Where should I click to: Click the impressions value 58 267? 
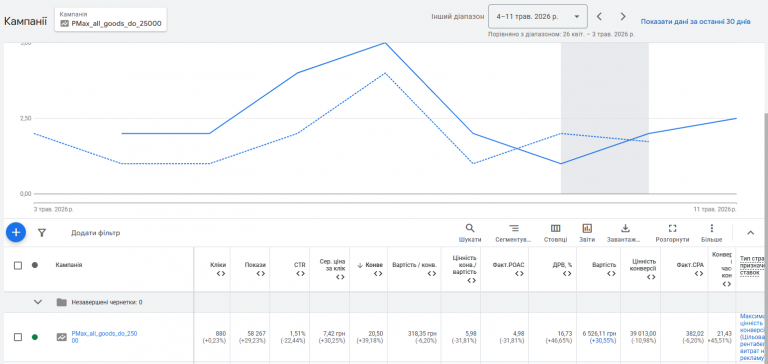257,334
